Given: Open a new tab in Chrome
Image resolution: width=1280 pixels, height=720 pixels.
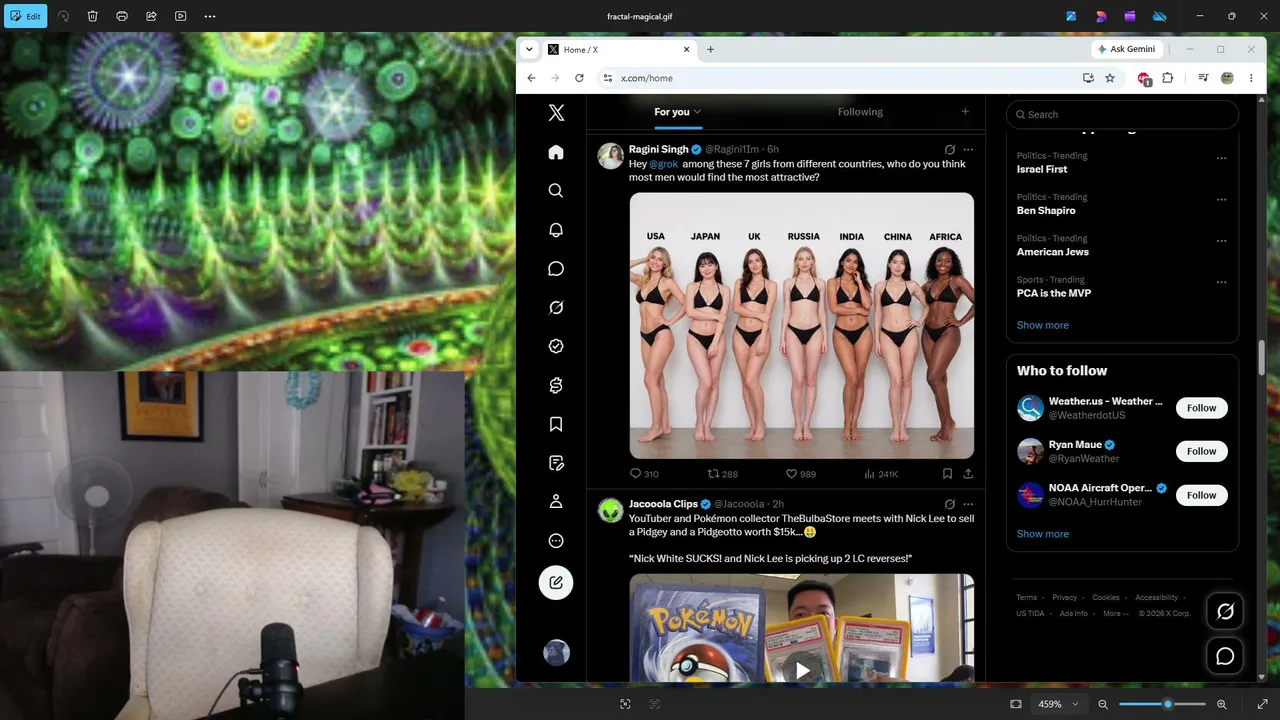Looking at the screenshot, I should tap(711, 49).
